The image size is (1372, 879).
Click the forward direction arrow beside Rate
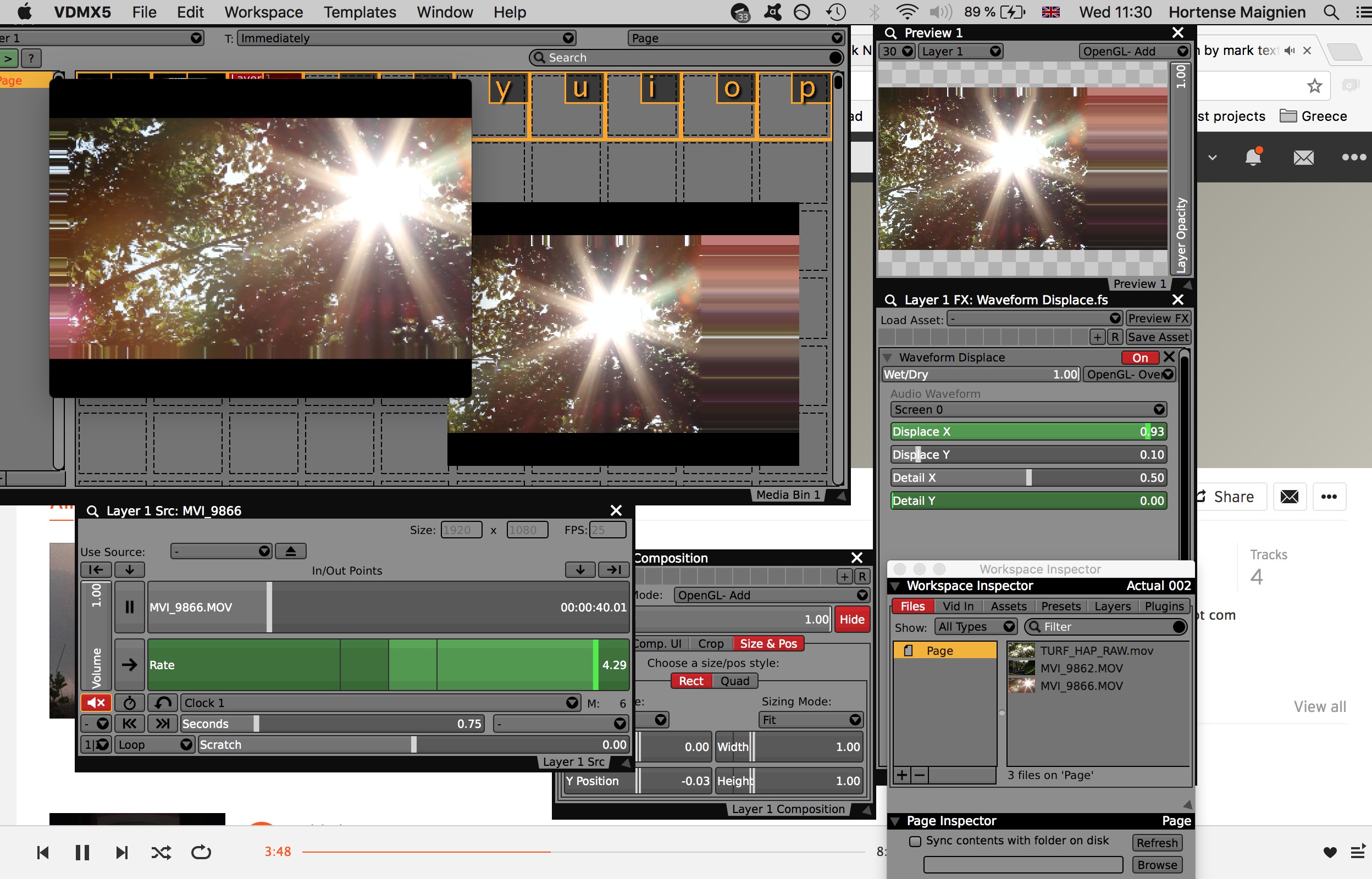(x=130, y=664)
